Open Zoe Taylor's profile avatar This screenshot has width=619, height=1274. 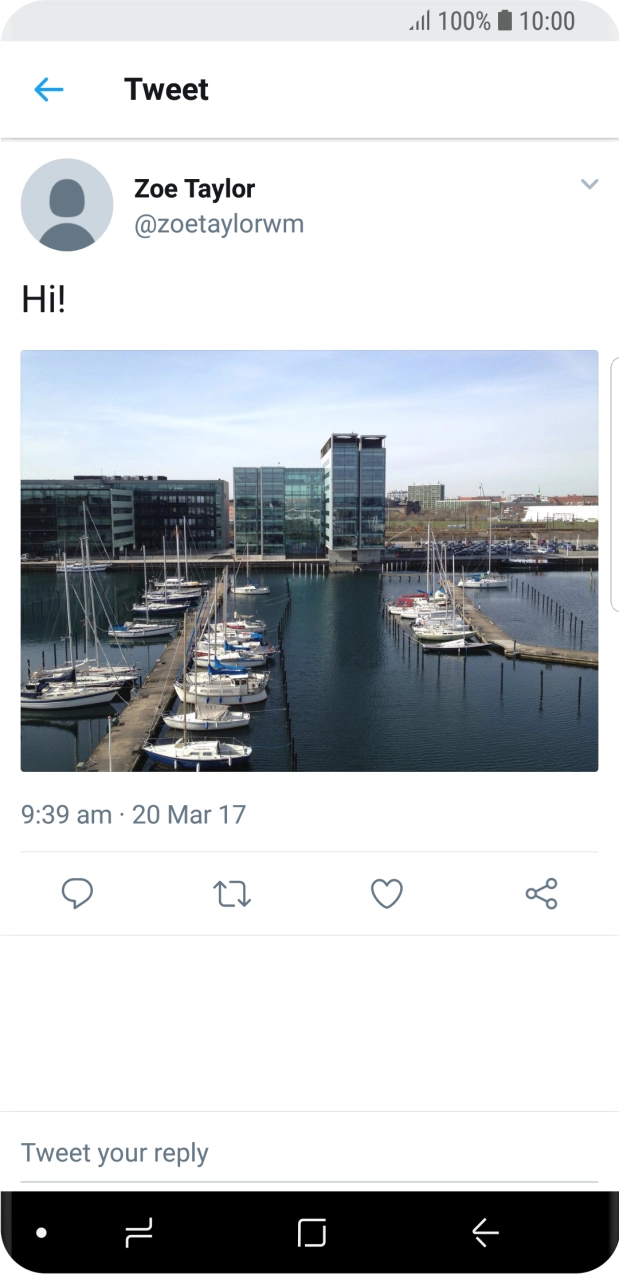[67, 205]
